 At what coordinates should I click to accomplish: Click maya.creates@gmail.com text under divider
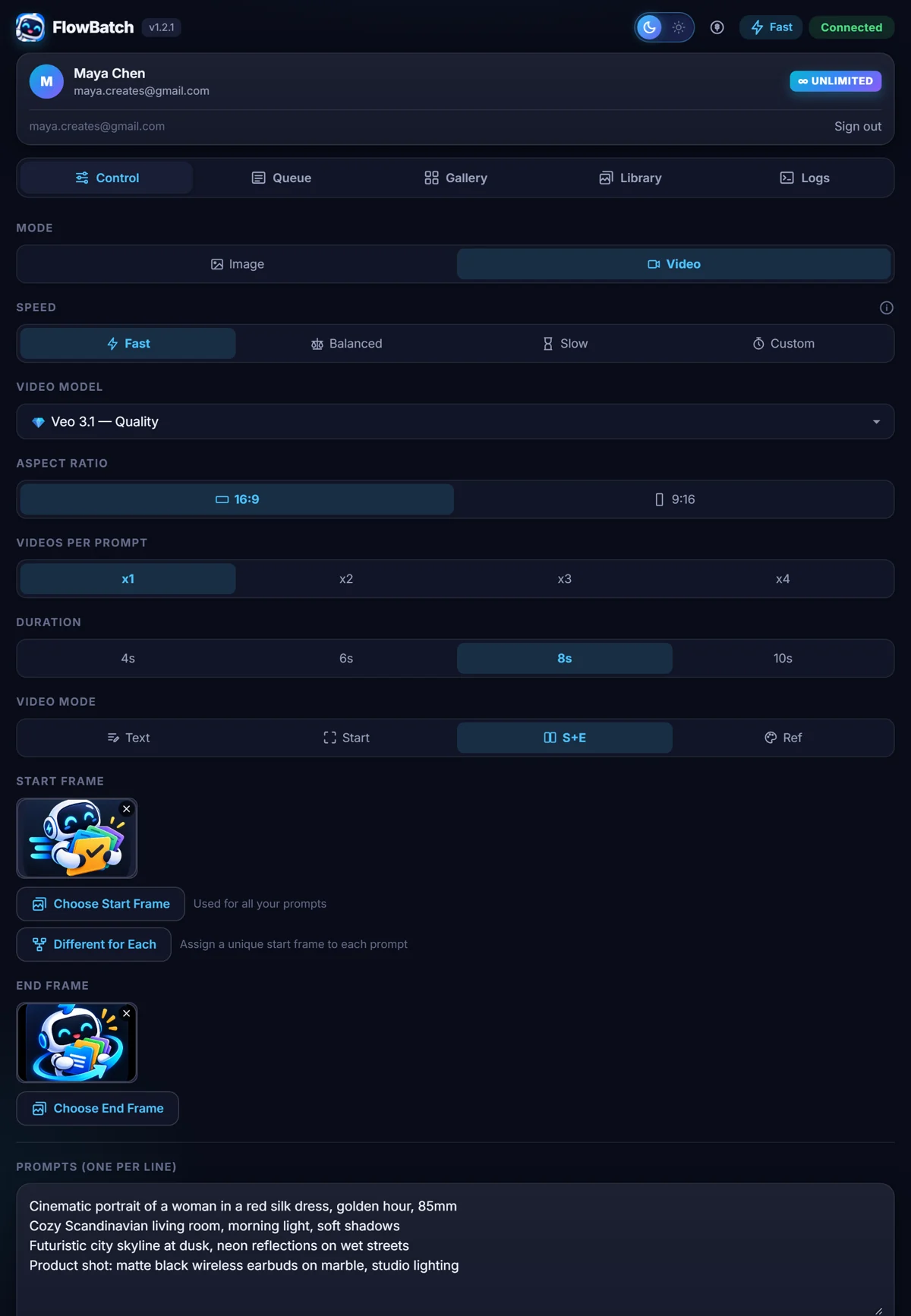pyautogui.click(x=97, y=127)
